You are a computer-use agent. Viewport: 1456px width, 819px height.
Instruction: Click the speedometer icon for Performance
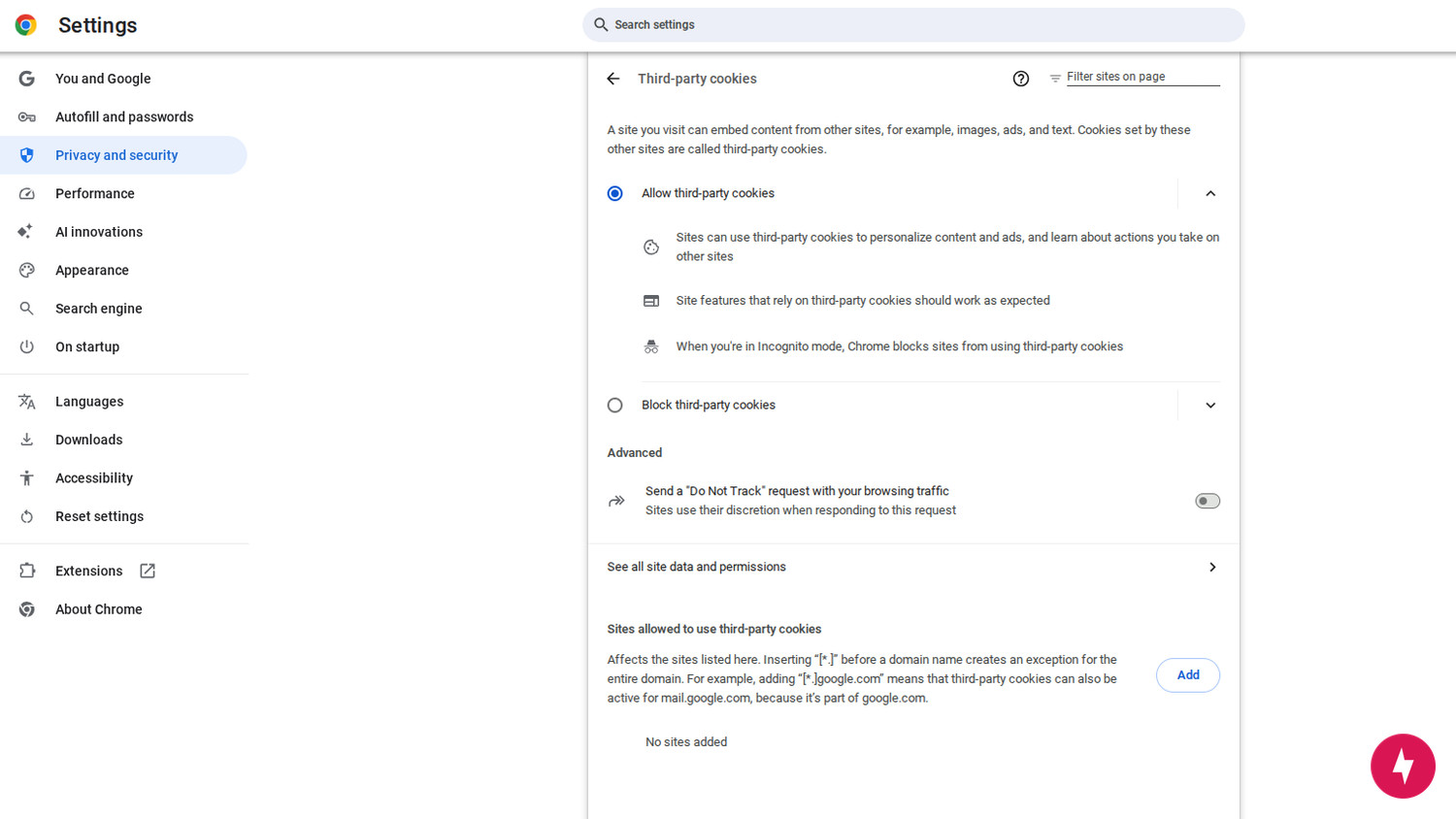(x=27, y=194)
